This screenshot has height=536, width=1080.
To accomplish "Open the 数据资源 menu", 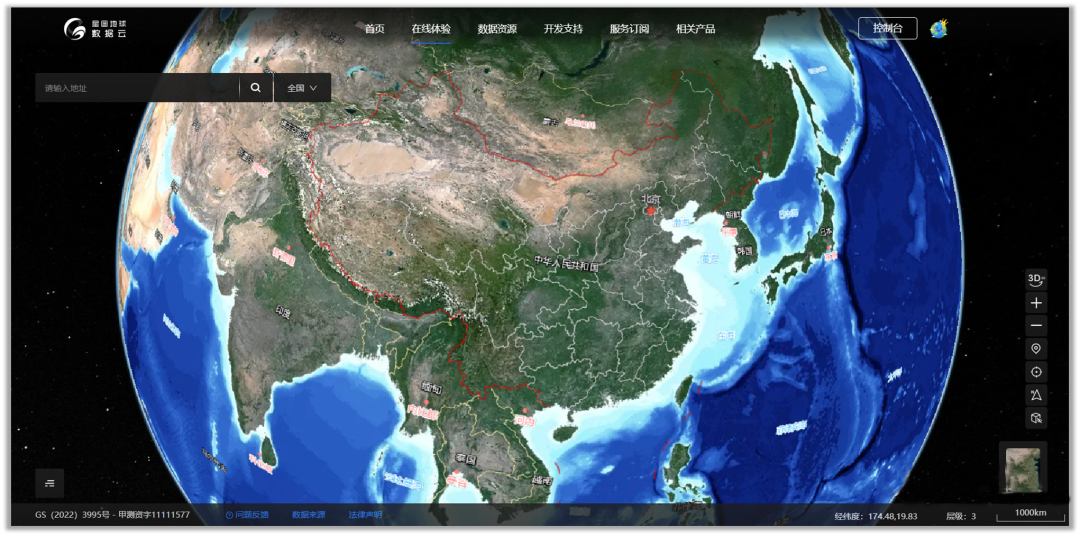I will coord(497,29).
